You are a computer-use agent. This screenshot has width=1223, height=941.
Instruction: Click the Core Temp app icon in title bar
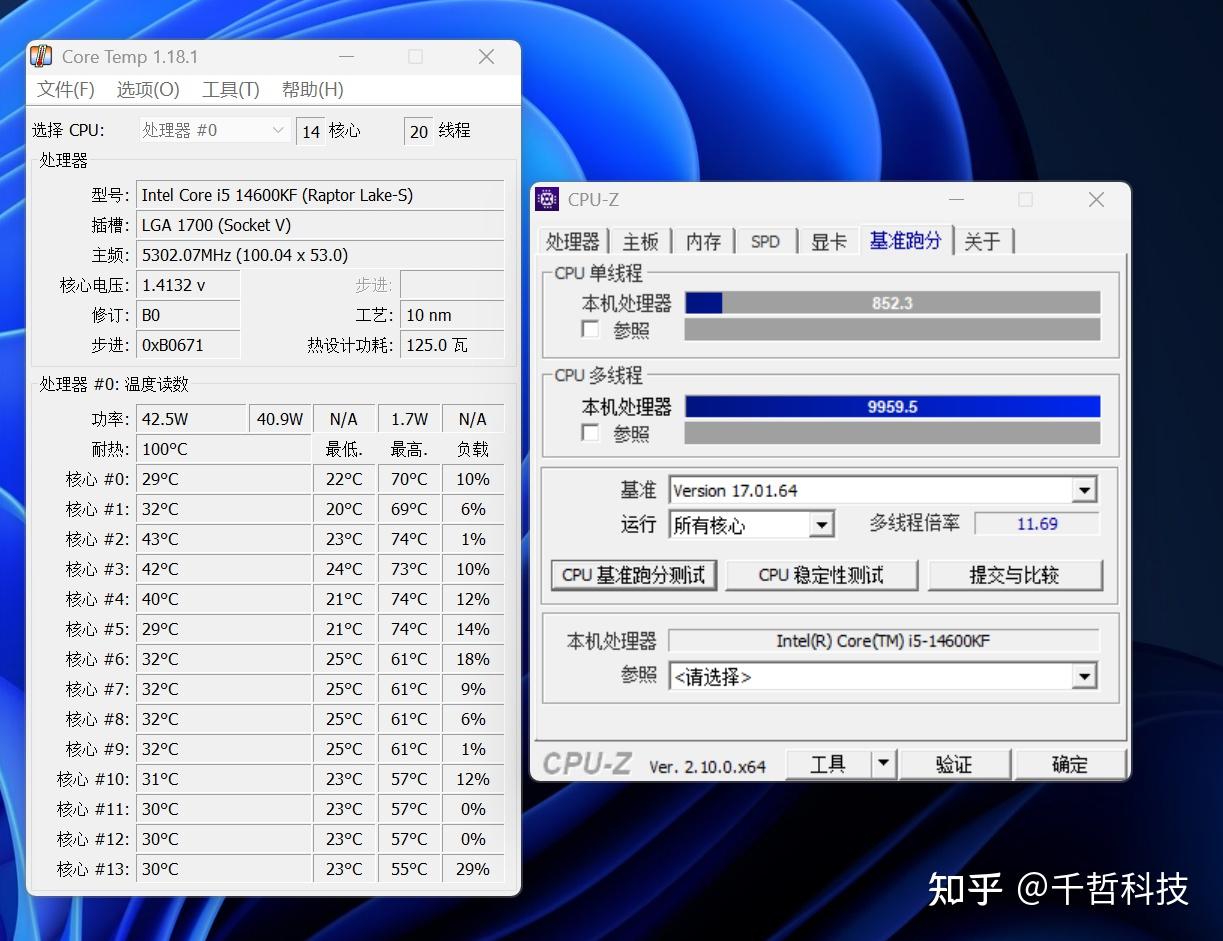[x=41, y=56]
